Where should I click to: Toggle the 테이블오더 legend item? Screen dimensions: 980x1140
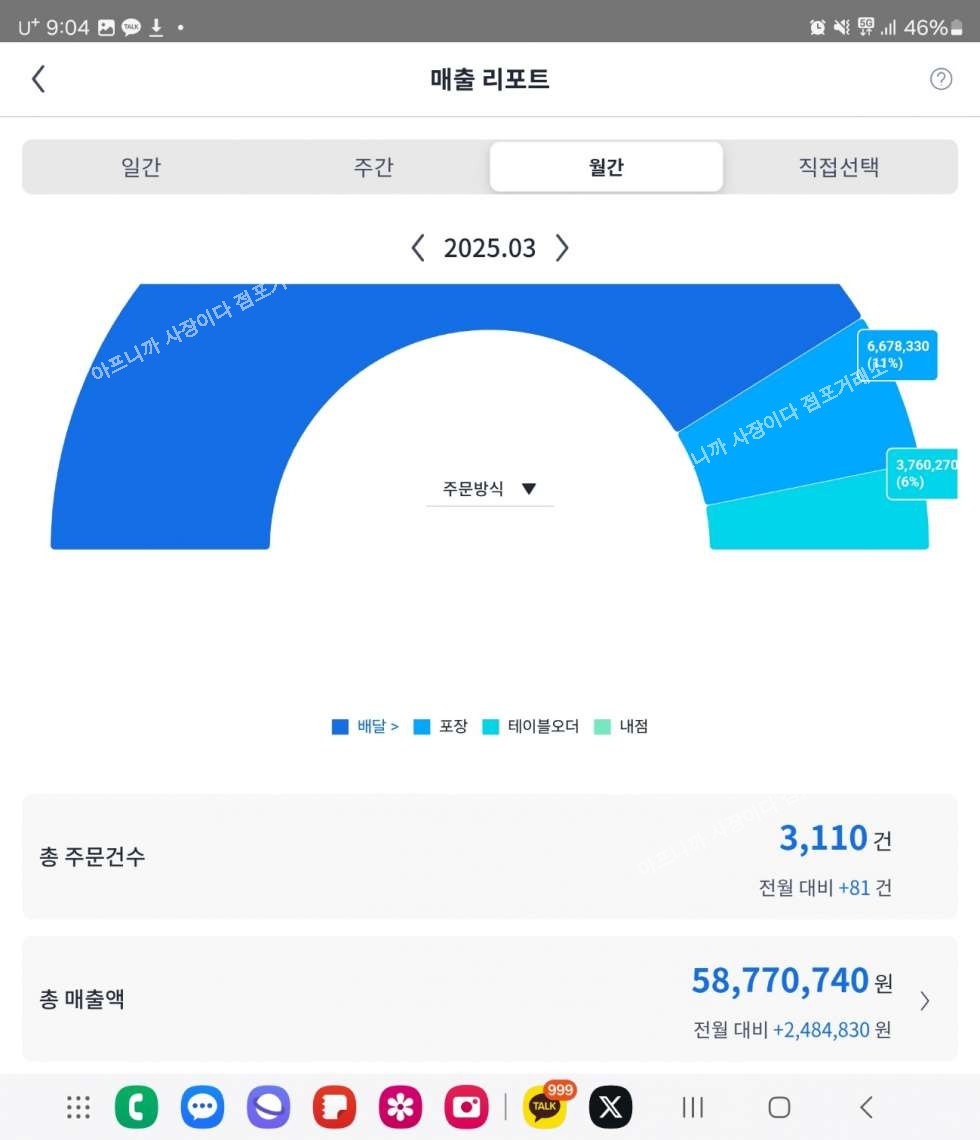(531, 727)
